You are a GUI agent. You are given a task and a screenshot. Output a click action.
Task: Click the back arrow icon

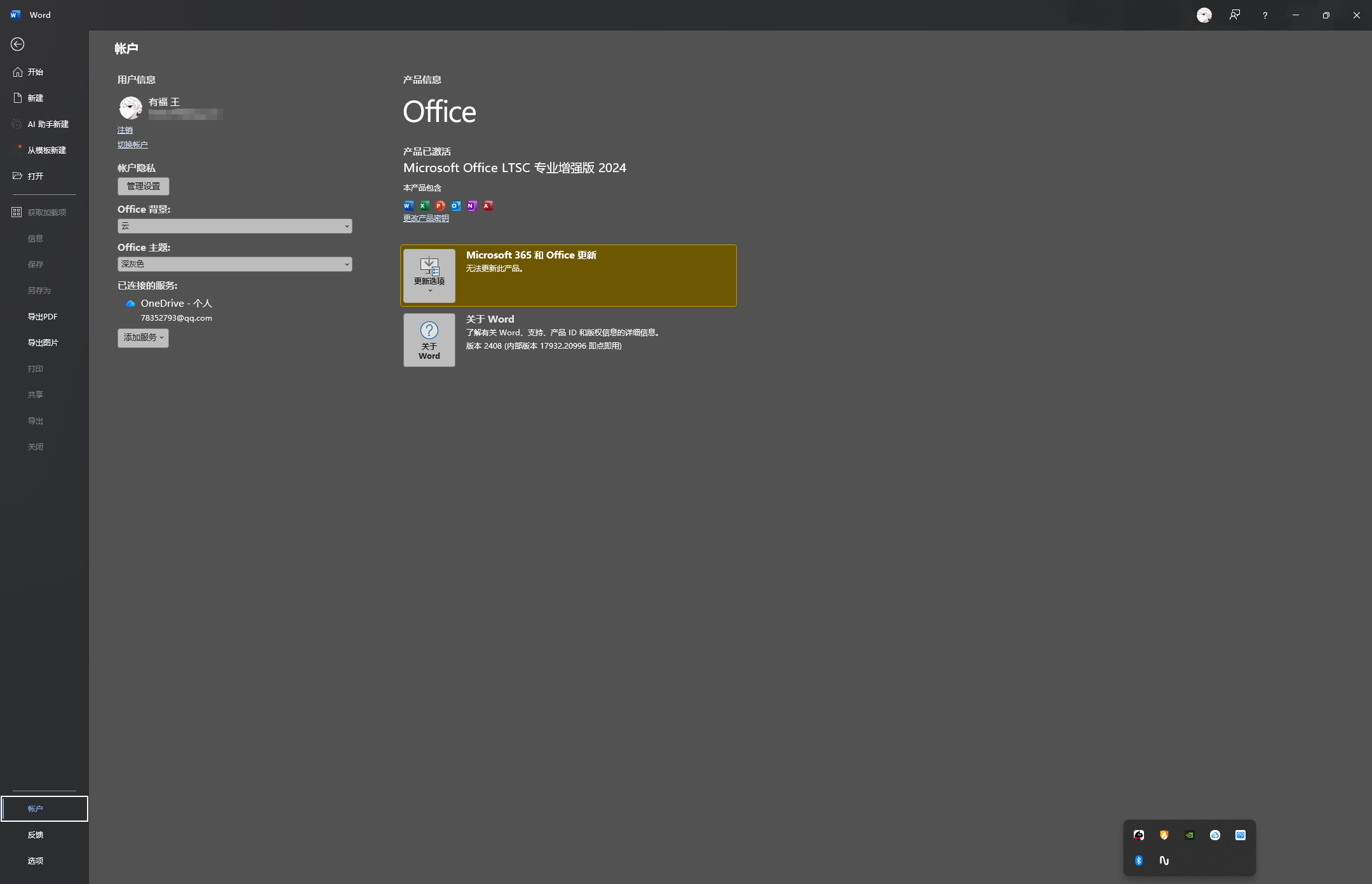(17, 44)
